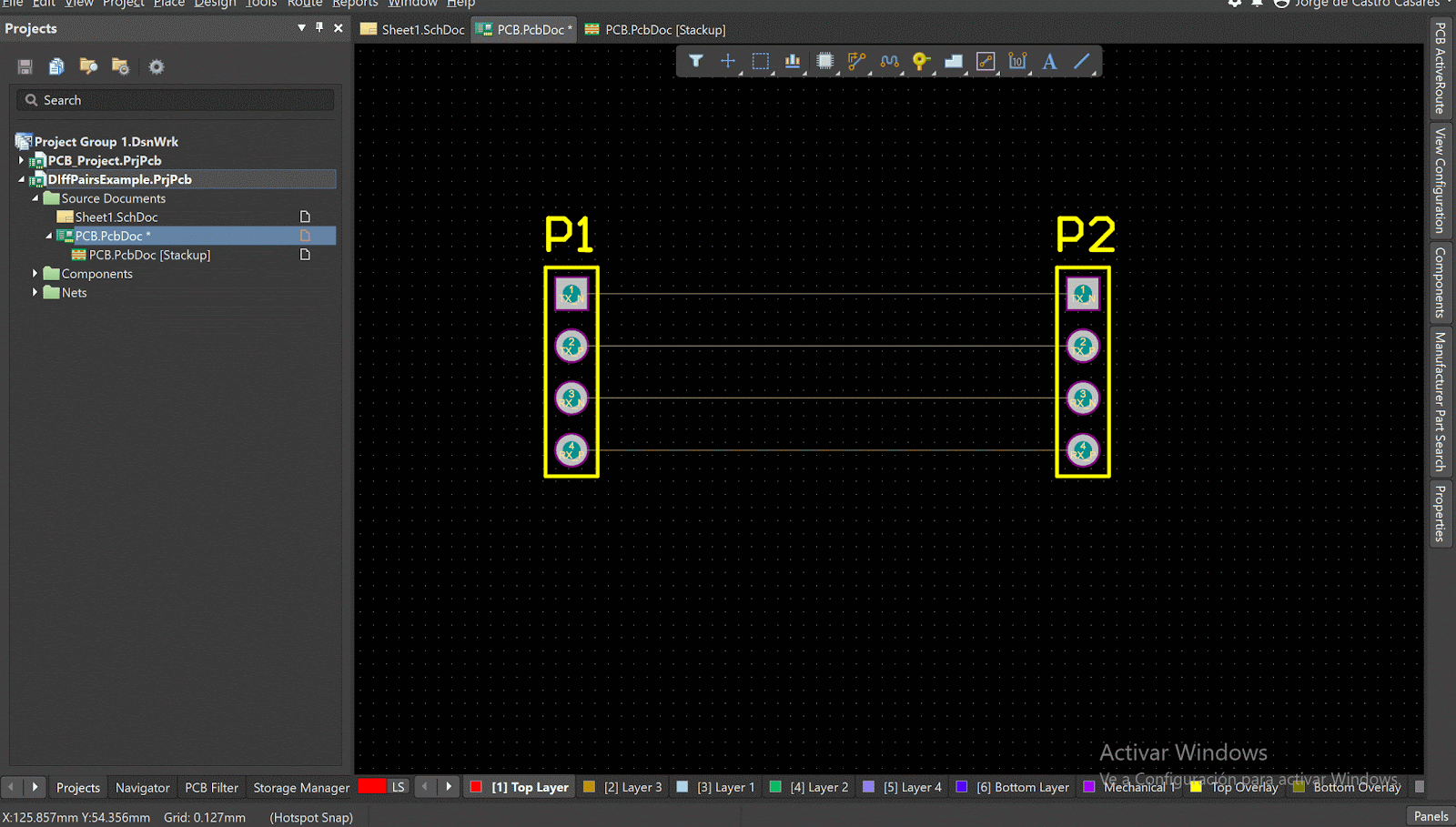1456x827 pixels.
Task: Click the Layer 3 color swatch
Action: (x=589, y=787)
